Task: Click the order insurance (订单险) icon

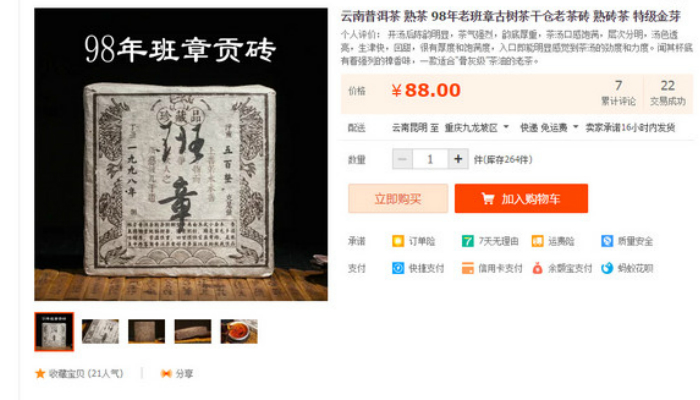Action: click(398, 242)
